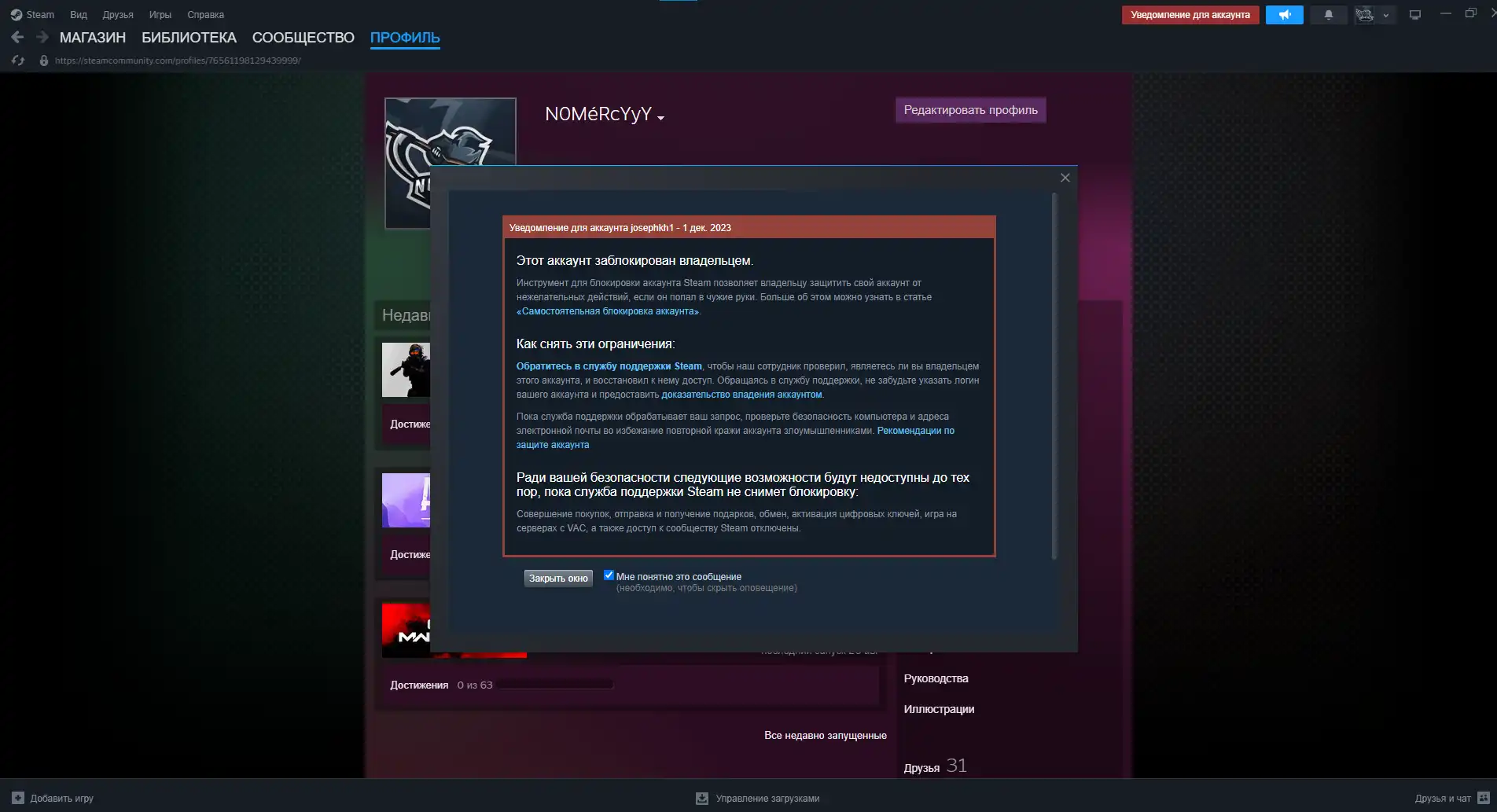The height and width of the screenshot is (812, 1497).
Task: Open Рекомендации по защите аккаунта link
Action: point(735,438)
